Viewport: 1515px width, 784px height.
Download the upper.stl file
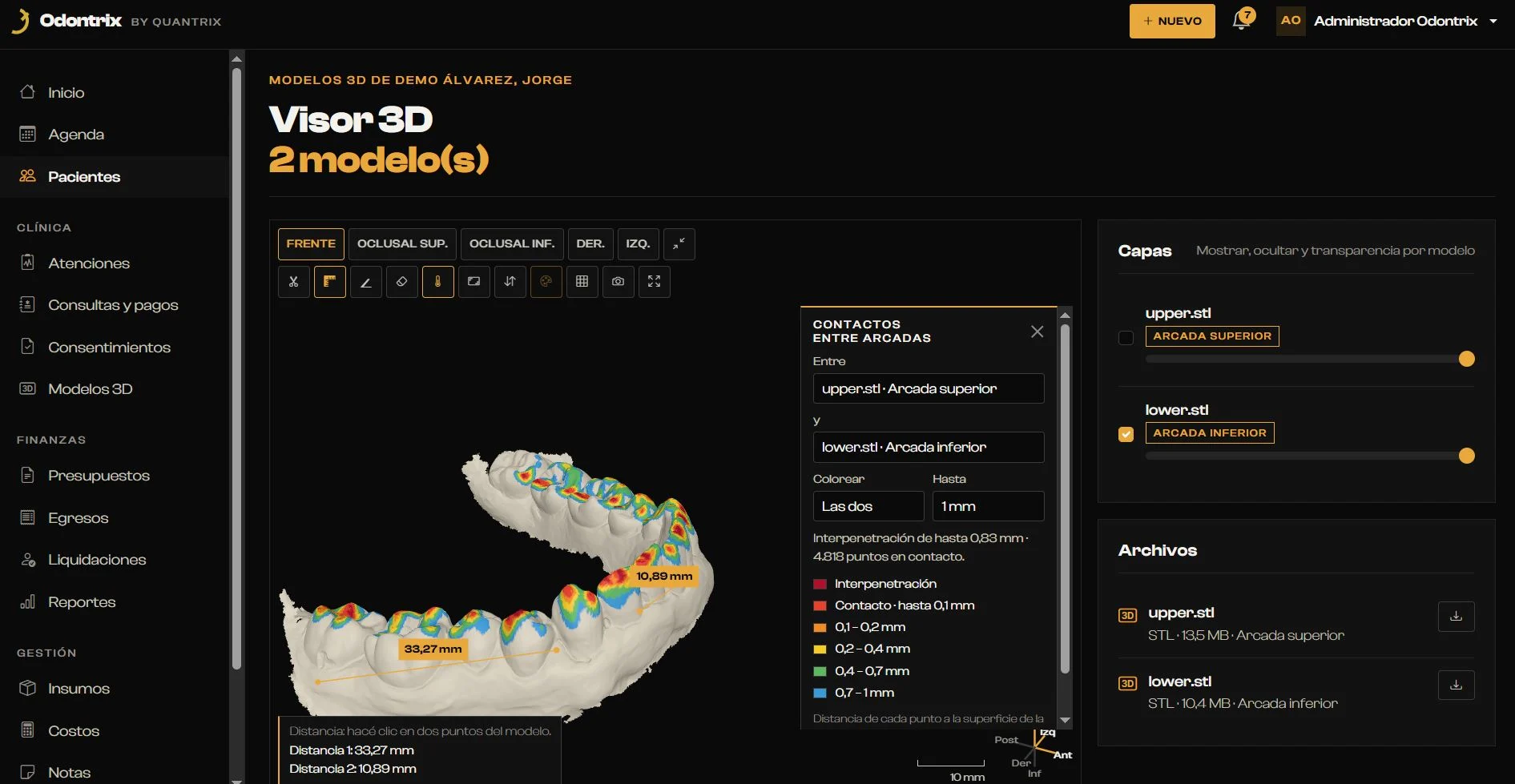point(1457,617)
